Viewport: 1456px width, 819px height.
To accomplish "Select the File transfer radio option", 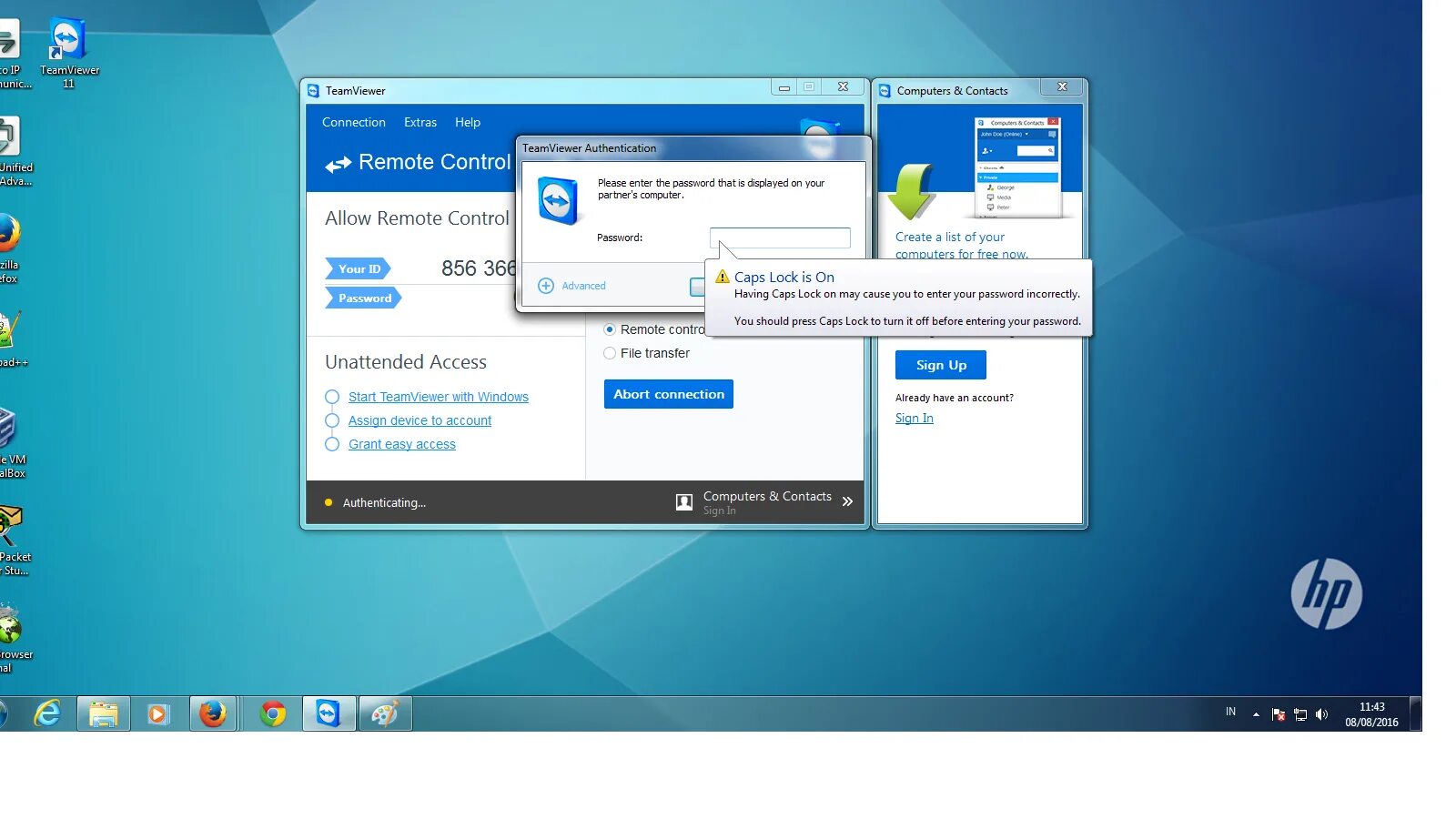I will tap(610, 353).
